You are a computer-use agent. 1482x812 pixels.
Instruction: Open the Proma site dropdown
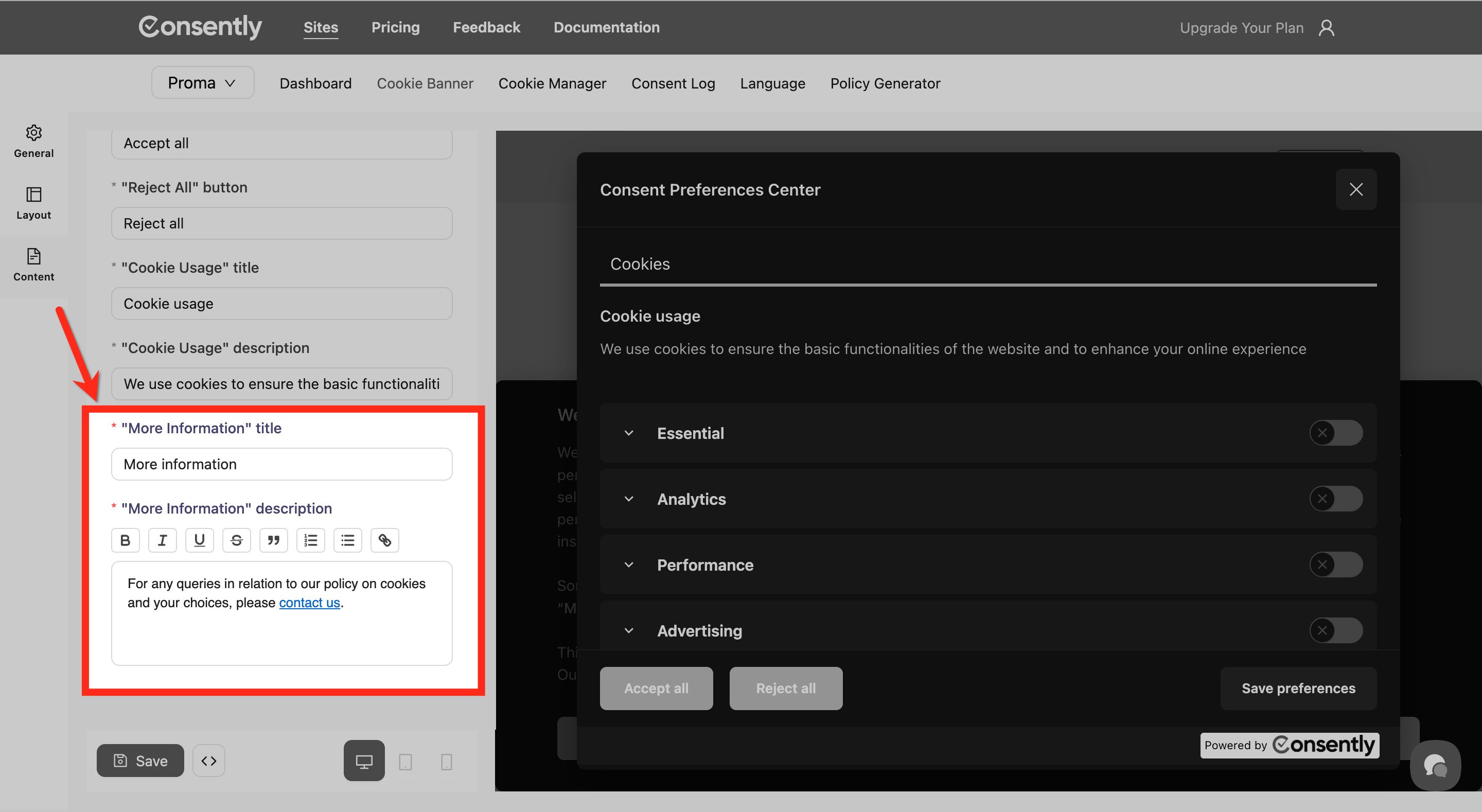202,83
